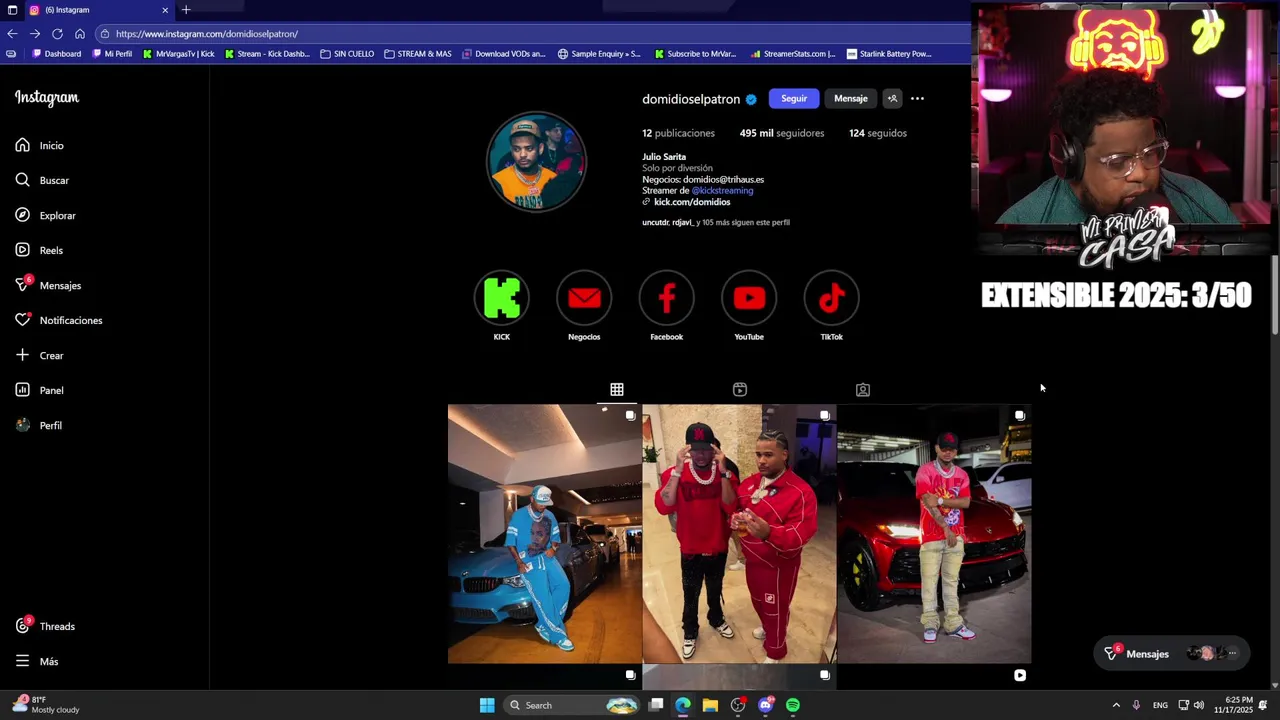Open Mi Perfil bookmark

(112, 54)
